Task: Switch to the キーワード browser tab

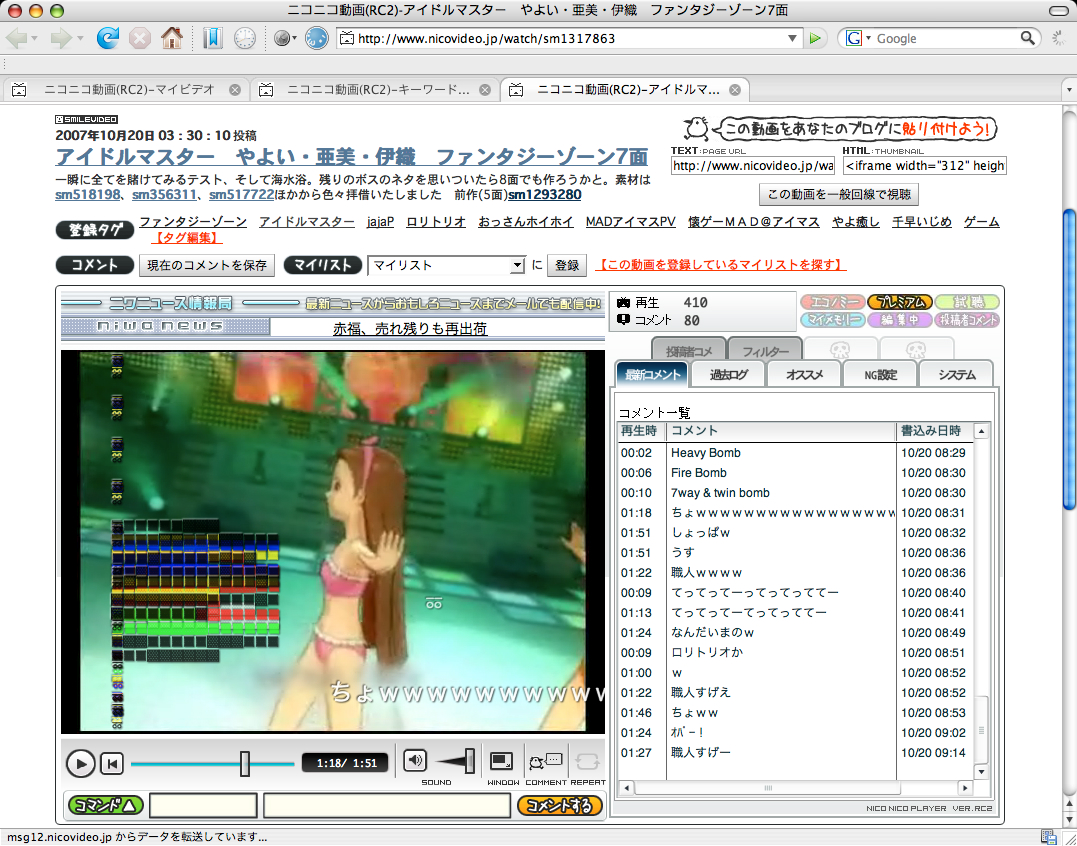Action: pos(374,90)
